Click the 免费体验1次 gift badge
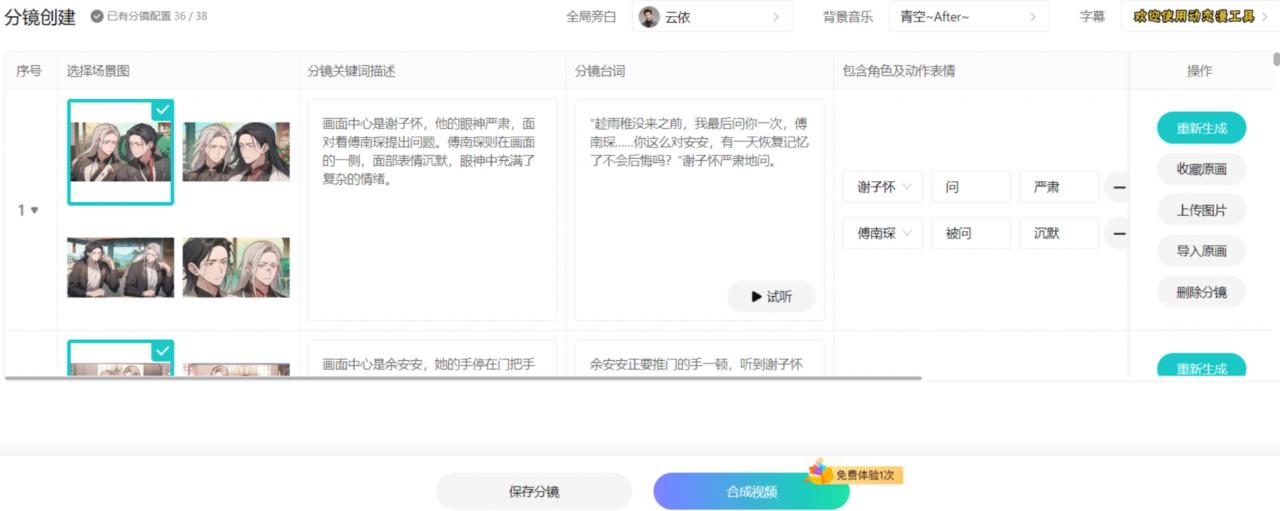The height and width of the screenshot is (511, 1280). coord(856,474)
